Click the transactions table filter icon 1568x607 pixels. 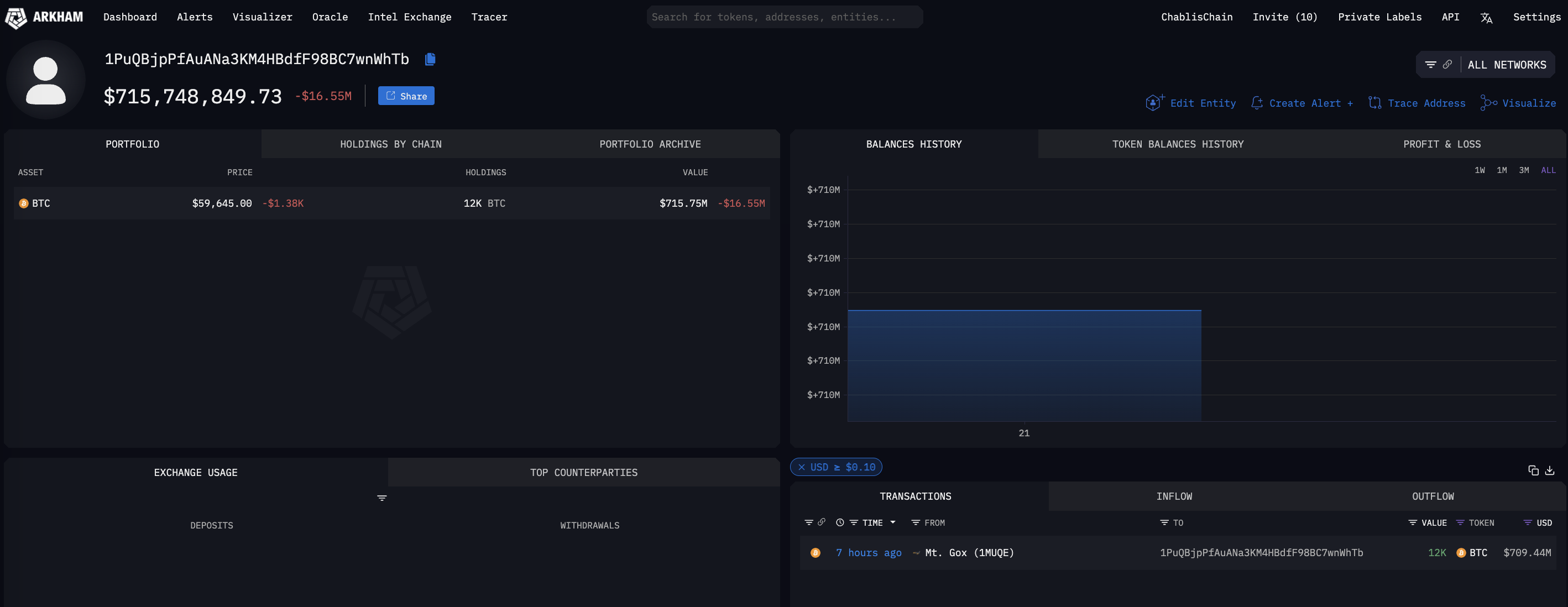click(x=809, y=522)
